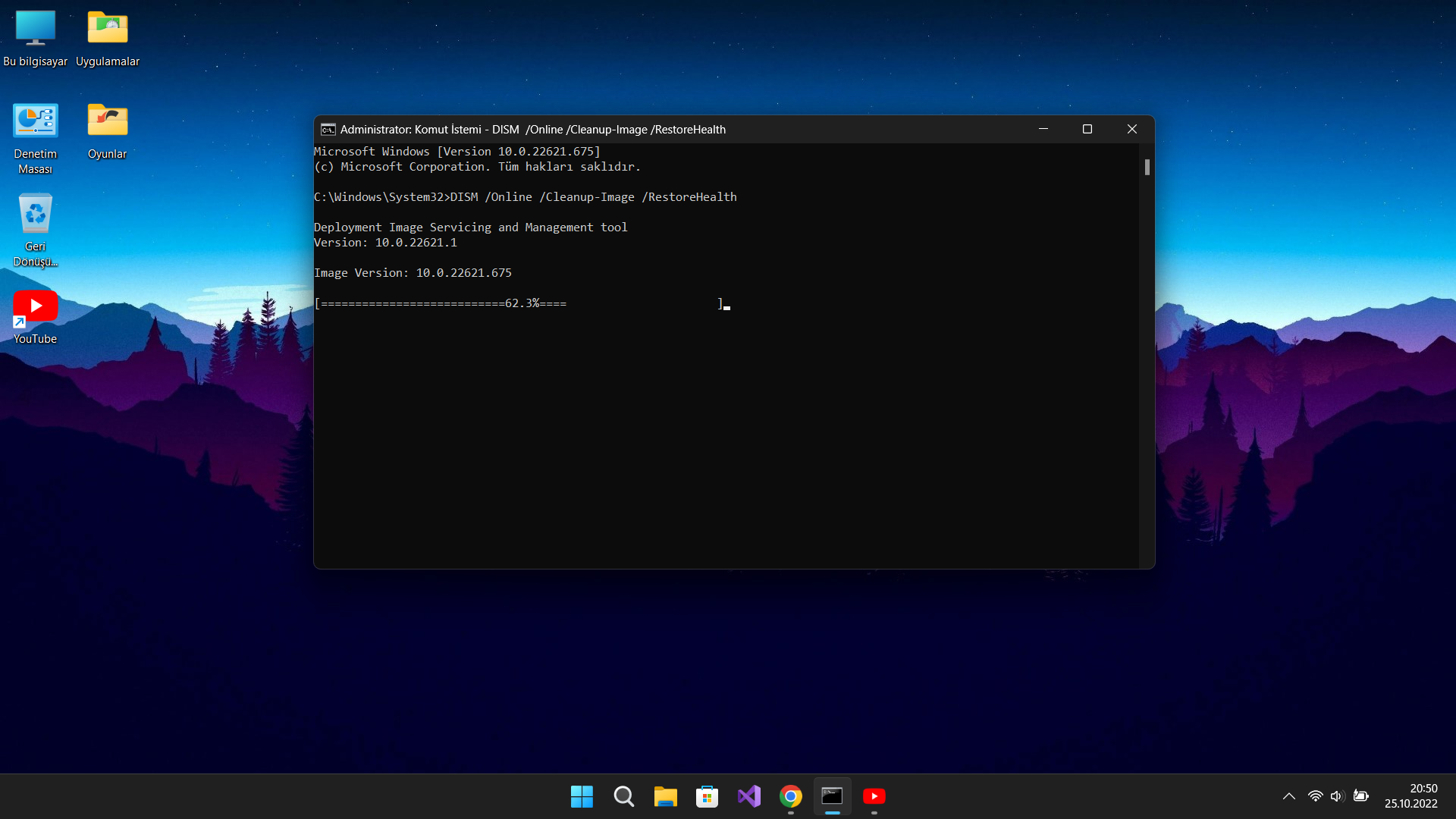The width and height of the screenshot is (1456, 819).
Task: Click the volume speaker tray icon
Action: click(1337, 796)
